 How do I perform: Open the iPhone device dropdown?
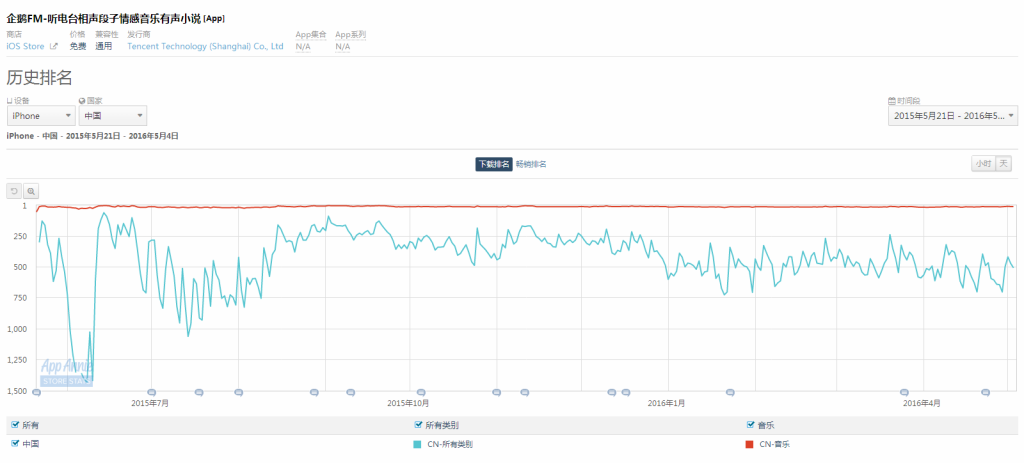41,116
